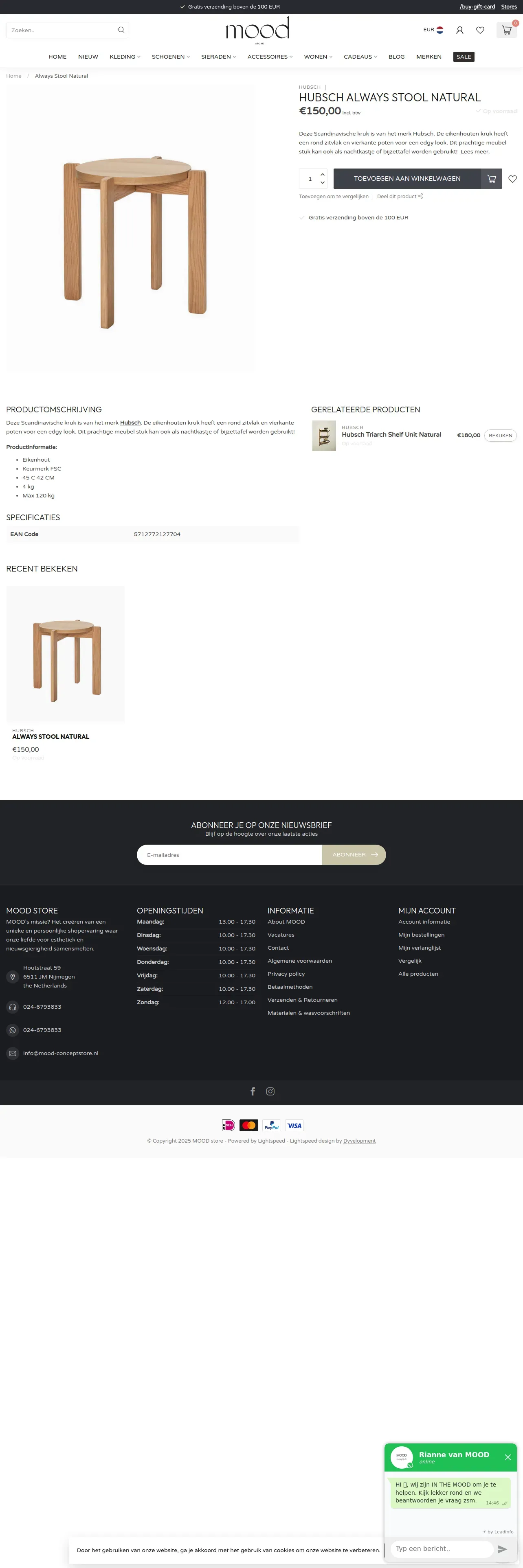This screenshot has height=1568, width=523.
Task: Click the main stool product image
Action: (130, 228)
